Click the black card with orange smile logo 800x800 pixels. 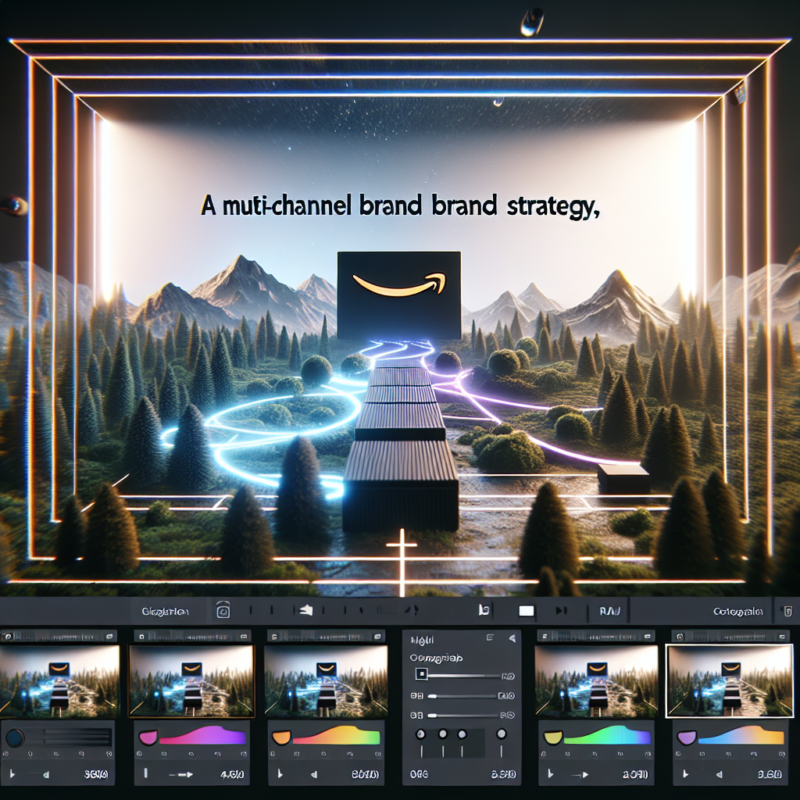tap(399, 295)
